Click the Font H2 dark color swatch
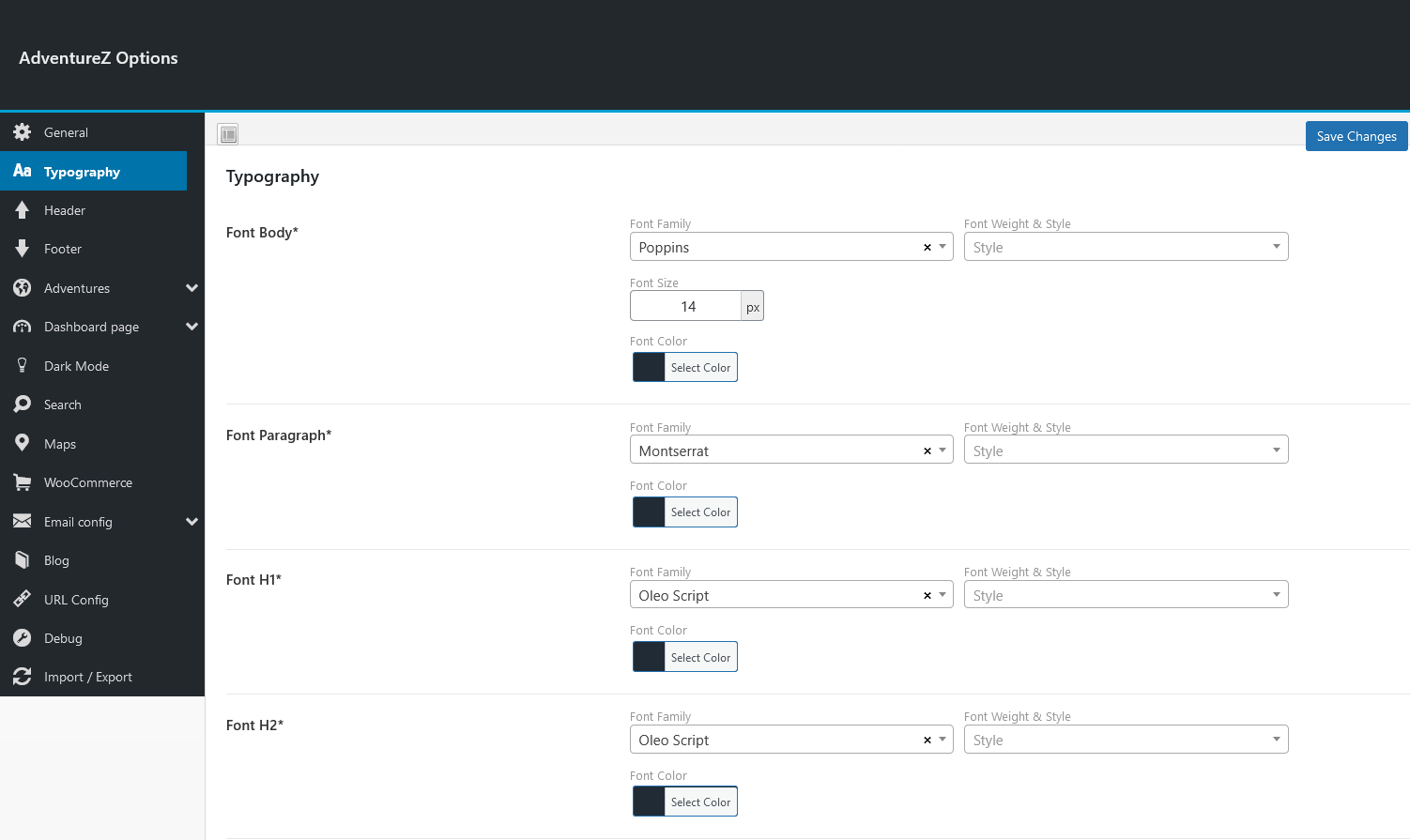This screenshot has width=1410, height=840. click(649, 802)
